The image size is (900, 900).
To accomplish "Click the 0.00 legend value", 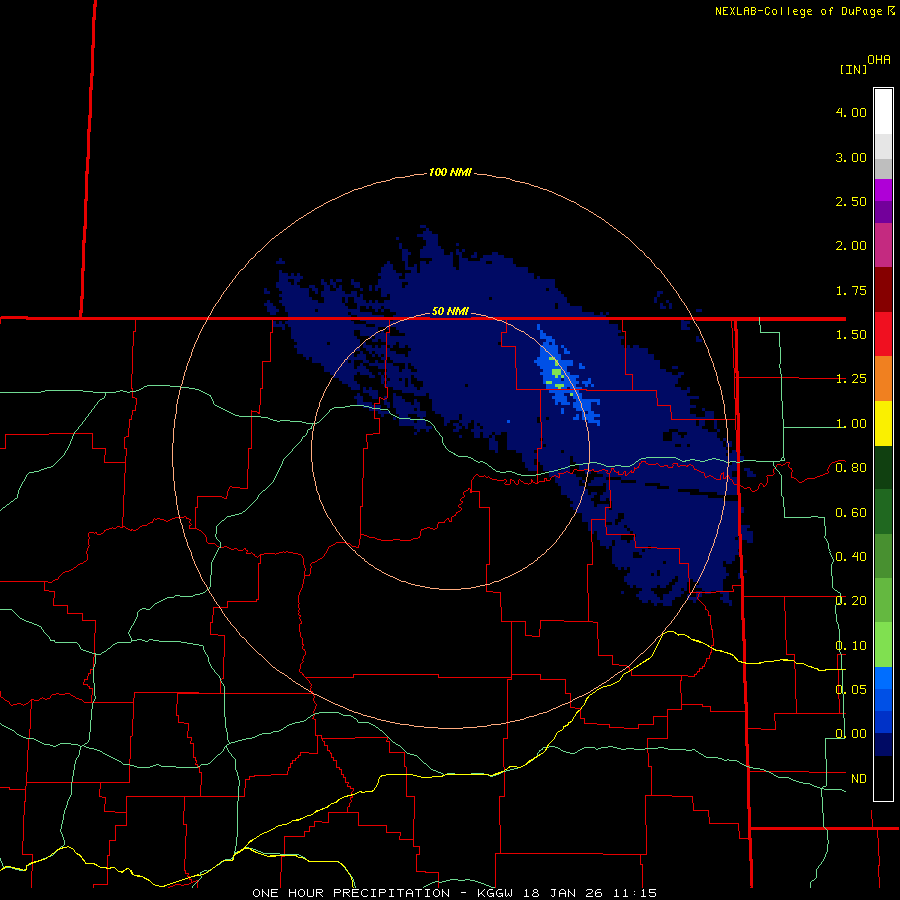I will pos(851,734).
